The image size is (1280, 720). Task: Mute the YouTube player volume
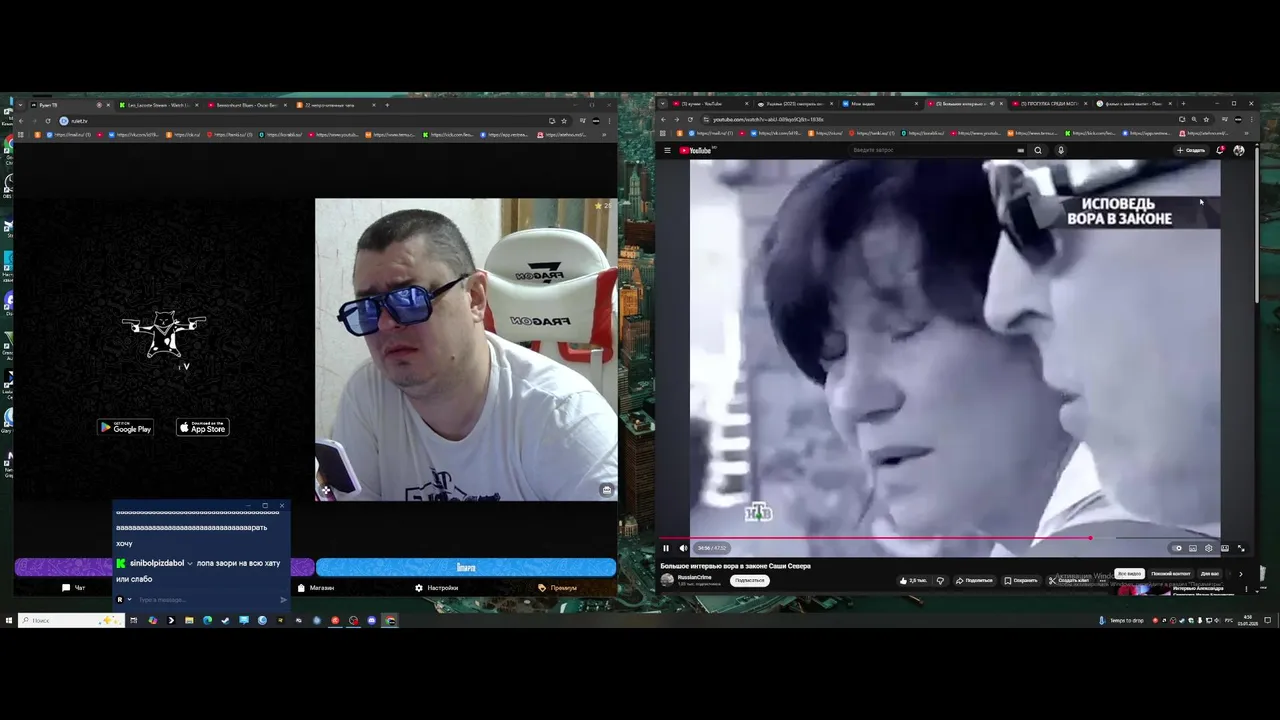(683, 548)
